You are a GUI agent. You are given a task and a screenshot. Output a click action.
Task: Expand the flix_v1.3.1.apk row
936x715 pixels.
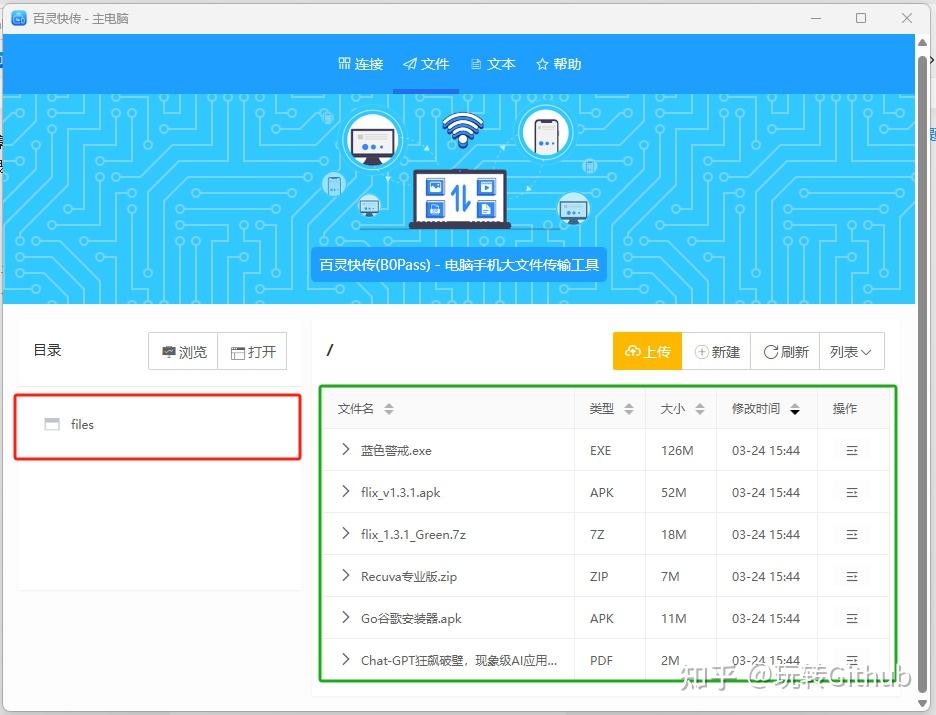coord(345,491)
